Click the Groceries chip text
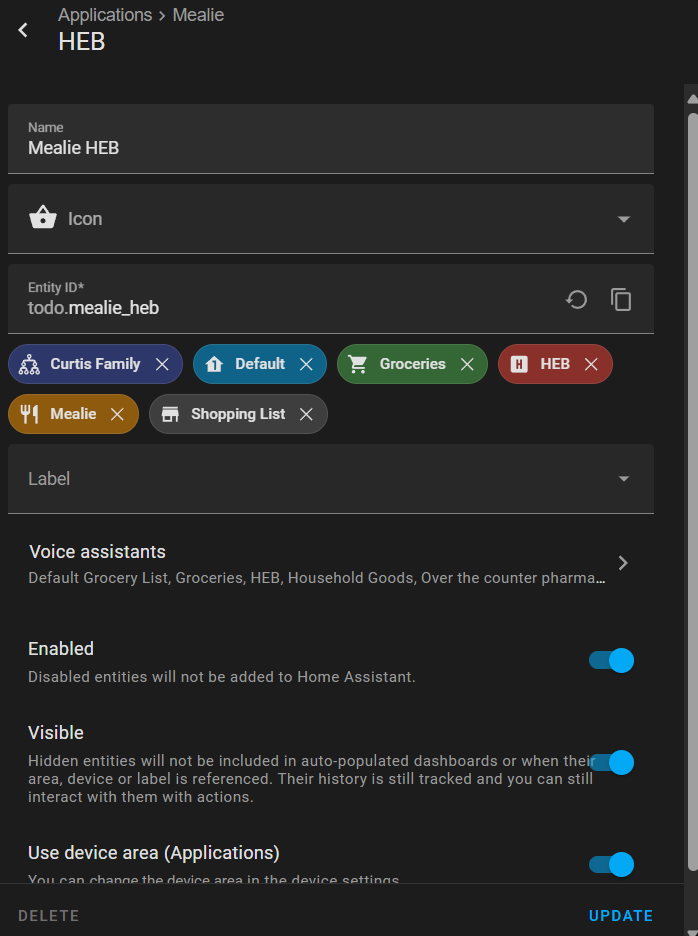The width and height of the screenshot is (698, 936). 413,364
